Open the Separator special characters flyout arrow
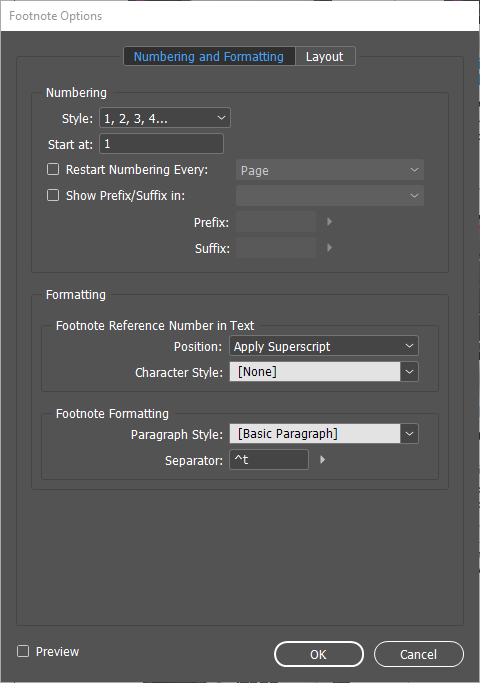 [322, 460]
